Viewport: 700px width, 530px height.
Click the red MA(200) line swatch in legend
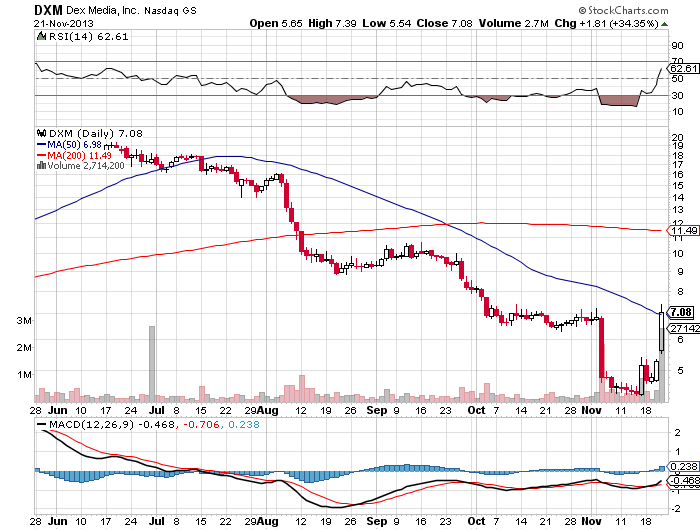(42, 155)
